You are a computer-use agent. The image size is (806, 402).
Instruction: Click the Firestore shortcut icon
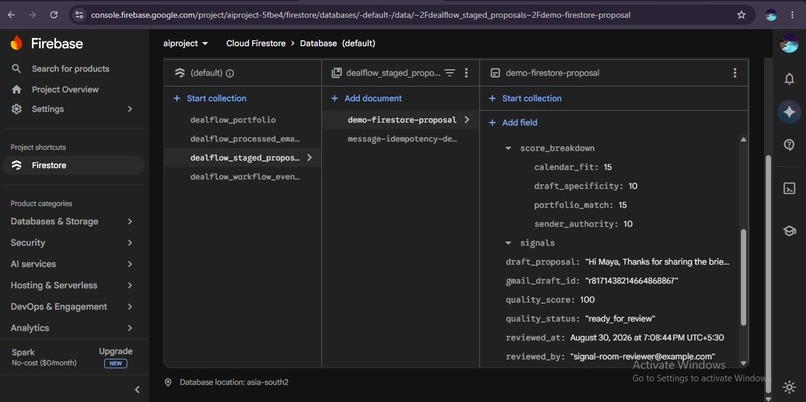pos(16,165)
